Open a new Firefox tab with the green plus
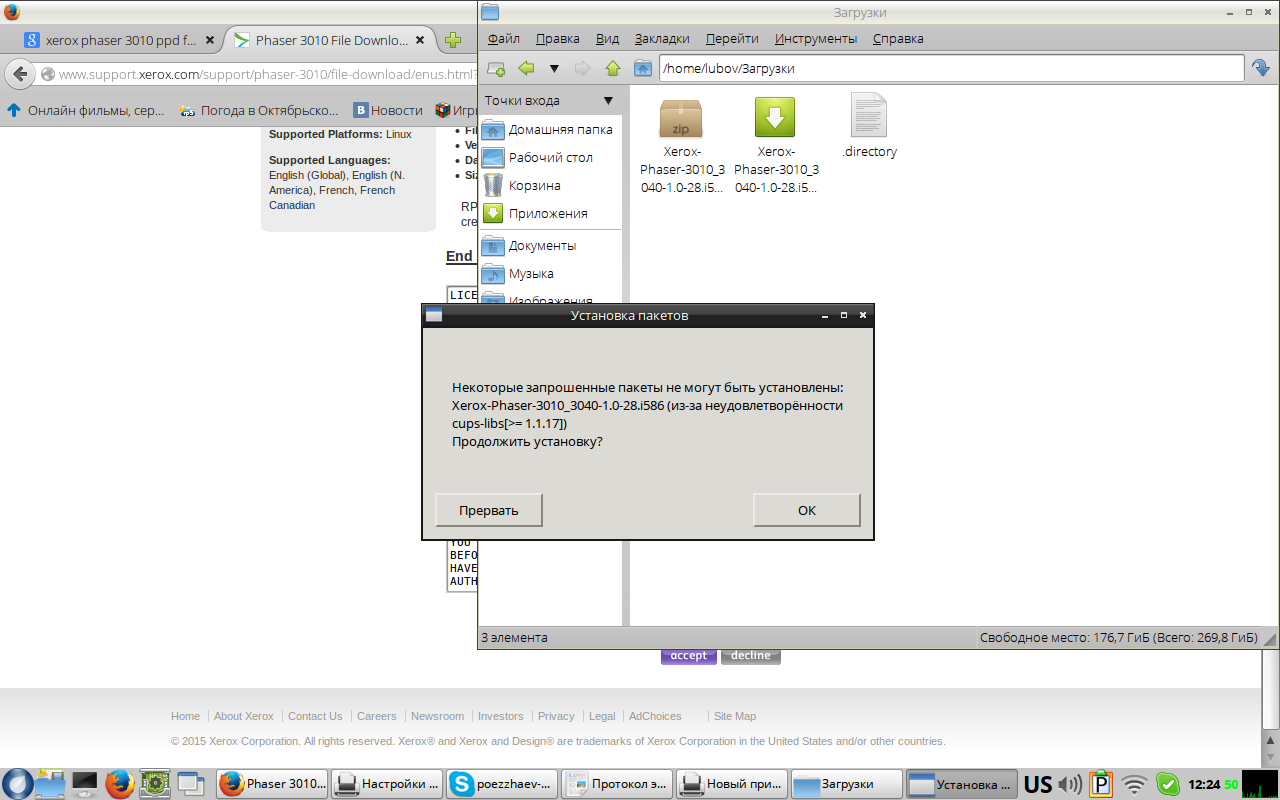The image size is (1280, 800). pyautogui.click(x=453, y=41)
